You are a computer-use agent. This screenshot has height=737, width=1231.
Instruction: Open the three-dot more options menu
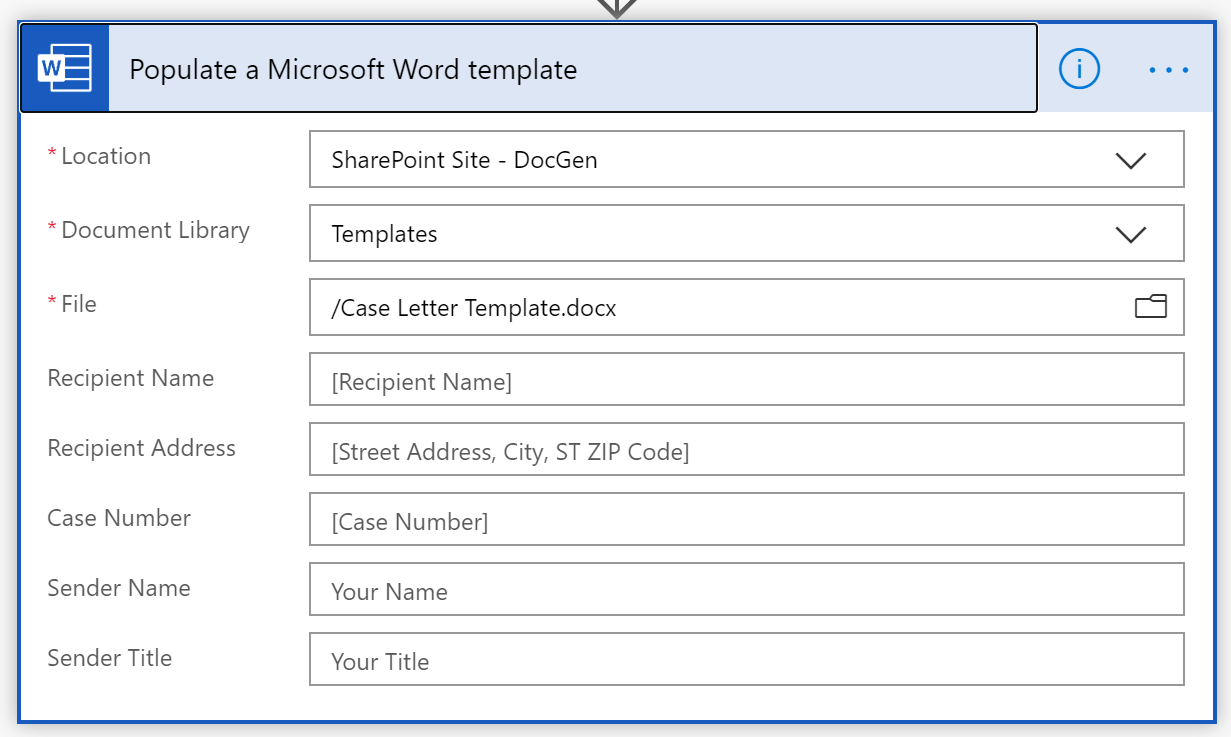pos(1168,70)
